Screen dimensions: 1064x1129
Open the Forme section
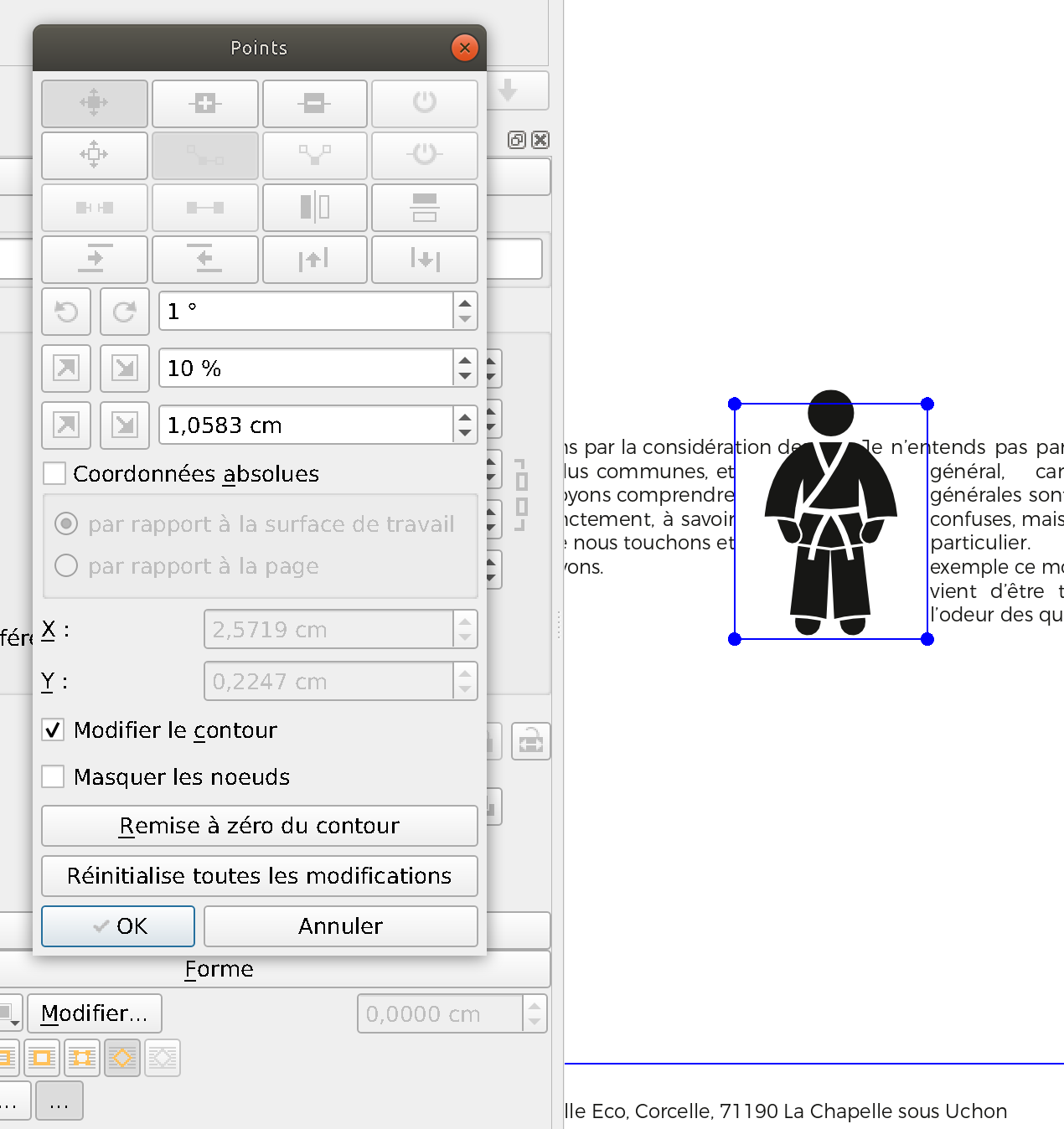(220, 969)
